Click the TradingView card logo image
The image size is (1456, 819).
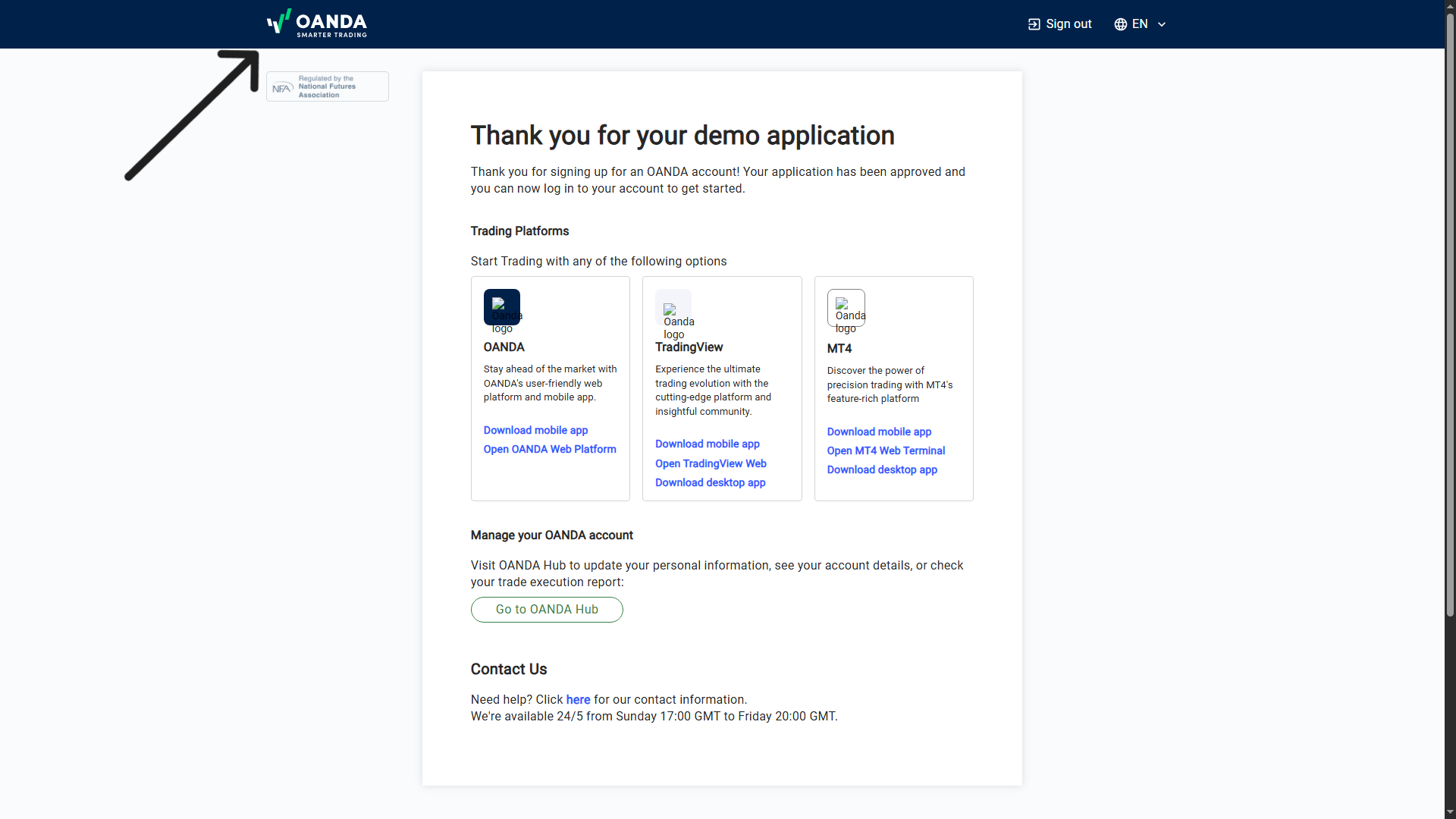(673, 307)
